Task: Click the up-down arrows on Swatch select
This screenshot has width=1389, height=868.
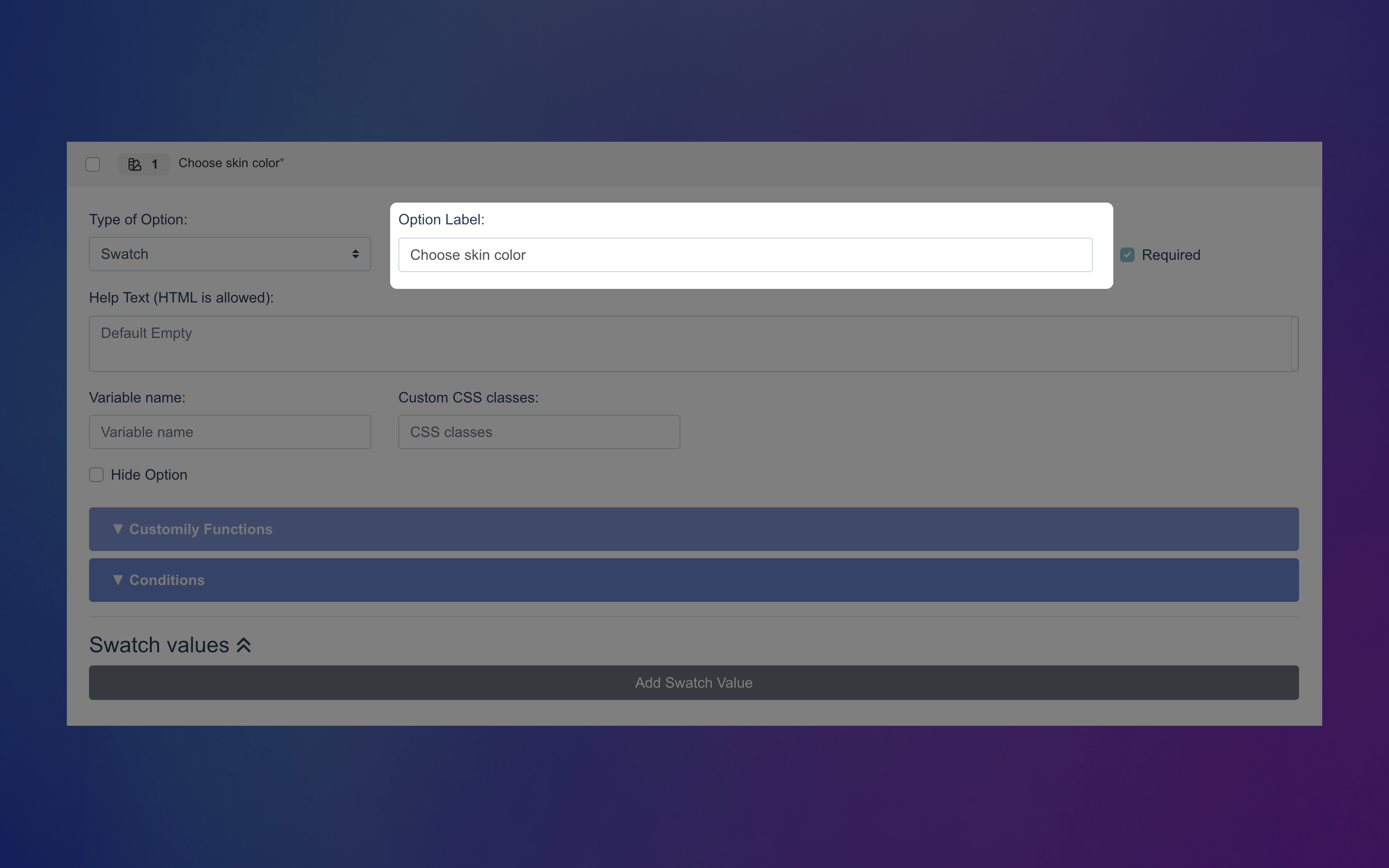Action: [x=355, y=254]
